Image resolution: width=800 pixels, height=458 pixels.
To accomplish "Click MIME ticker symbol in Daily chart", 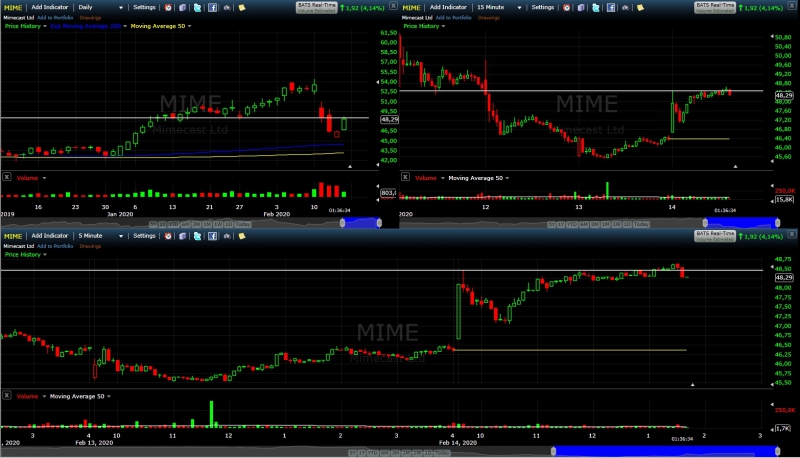I will click(x=13, y=8).
